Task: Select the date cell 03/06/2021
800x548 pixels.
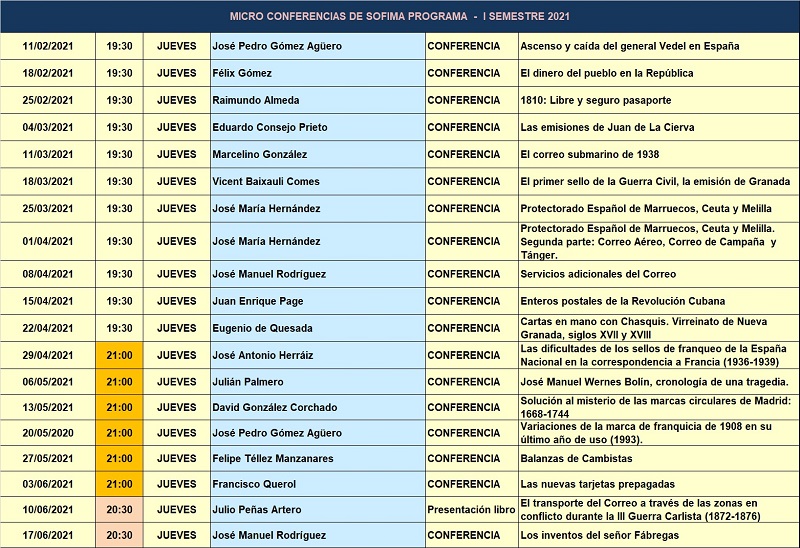Action: pyautogui.click(x=48, y=484)
